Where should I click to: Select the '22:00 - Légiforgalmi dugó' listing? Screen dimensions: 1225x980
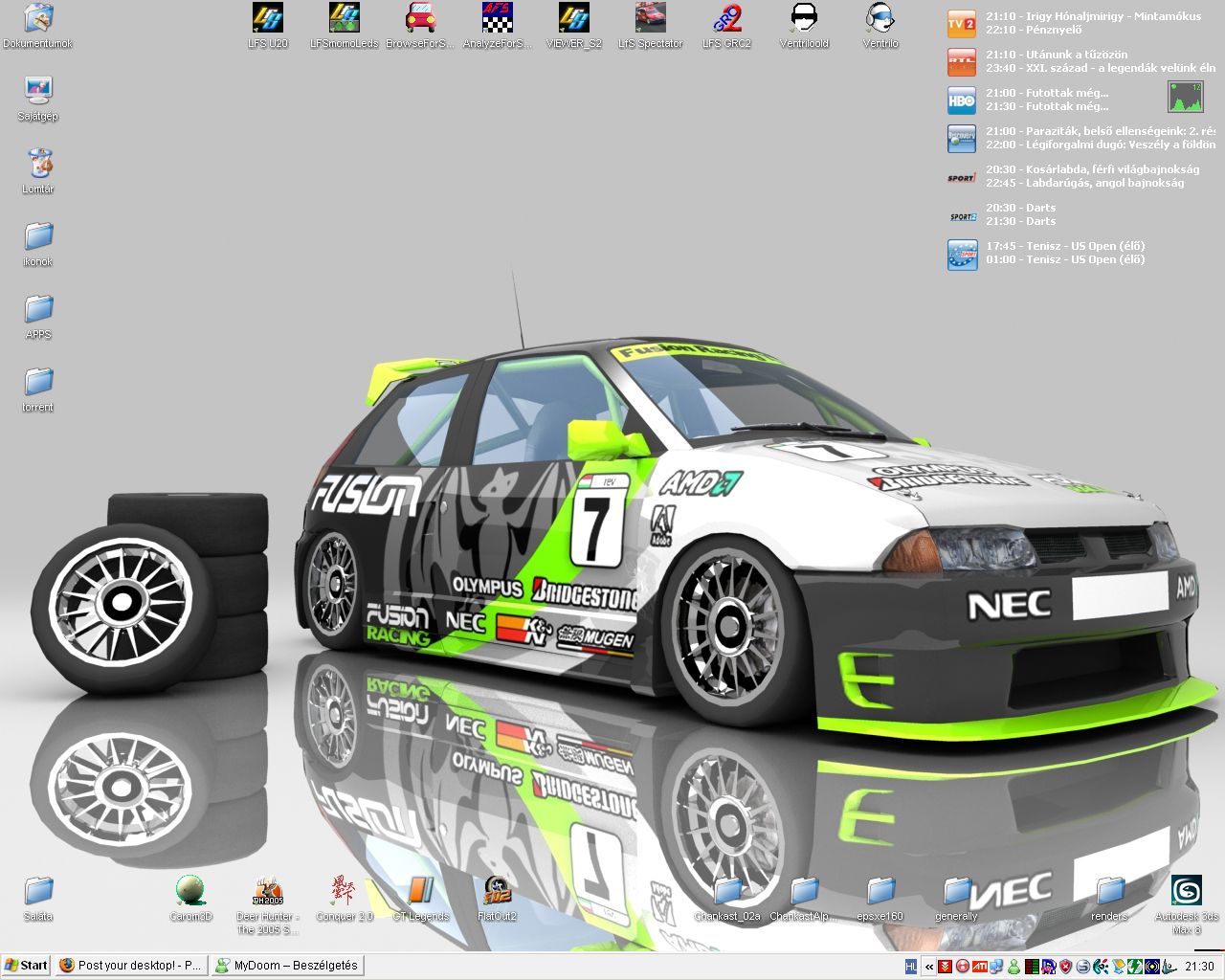tap(1101, 145)
